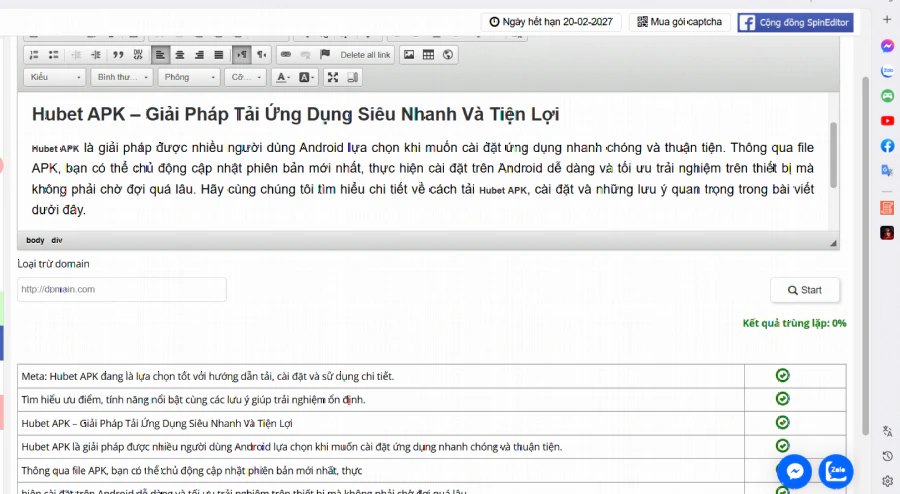Insert anchor flag
Screen dimensions: 900x494
pos(325,55)
